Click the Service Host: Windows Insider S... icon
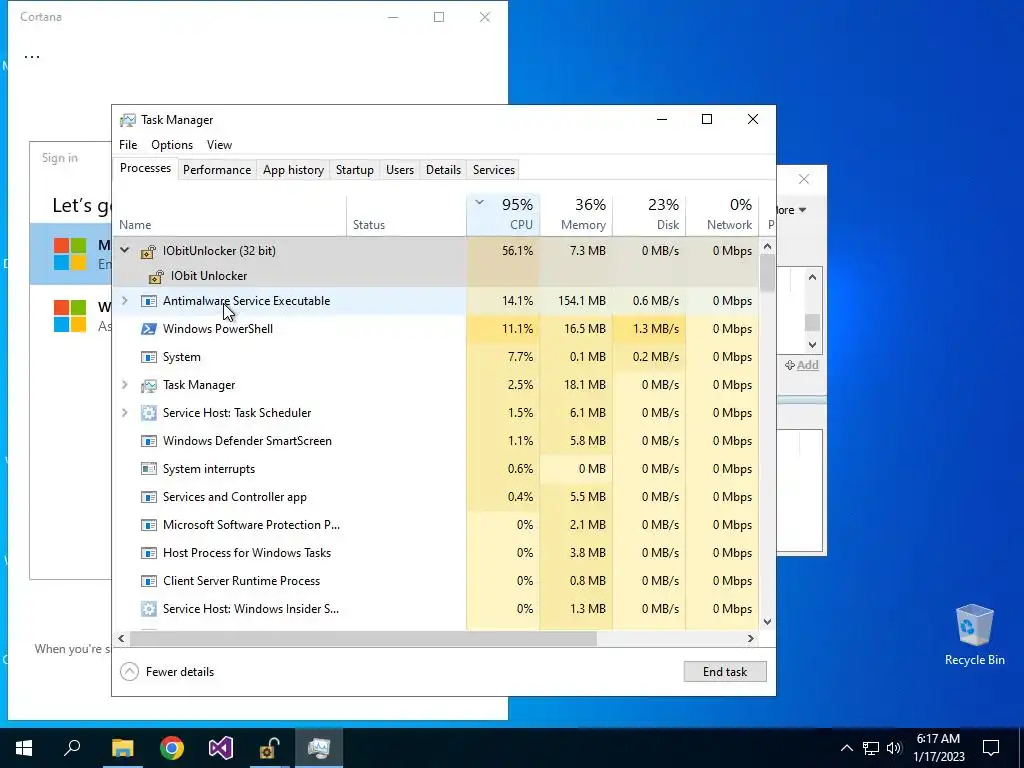 (x=149, y=609)
